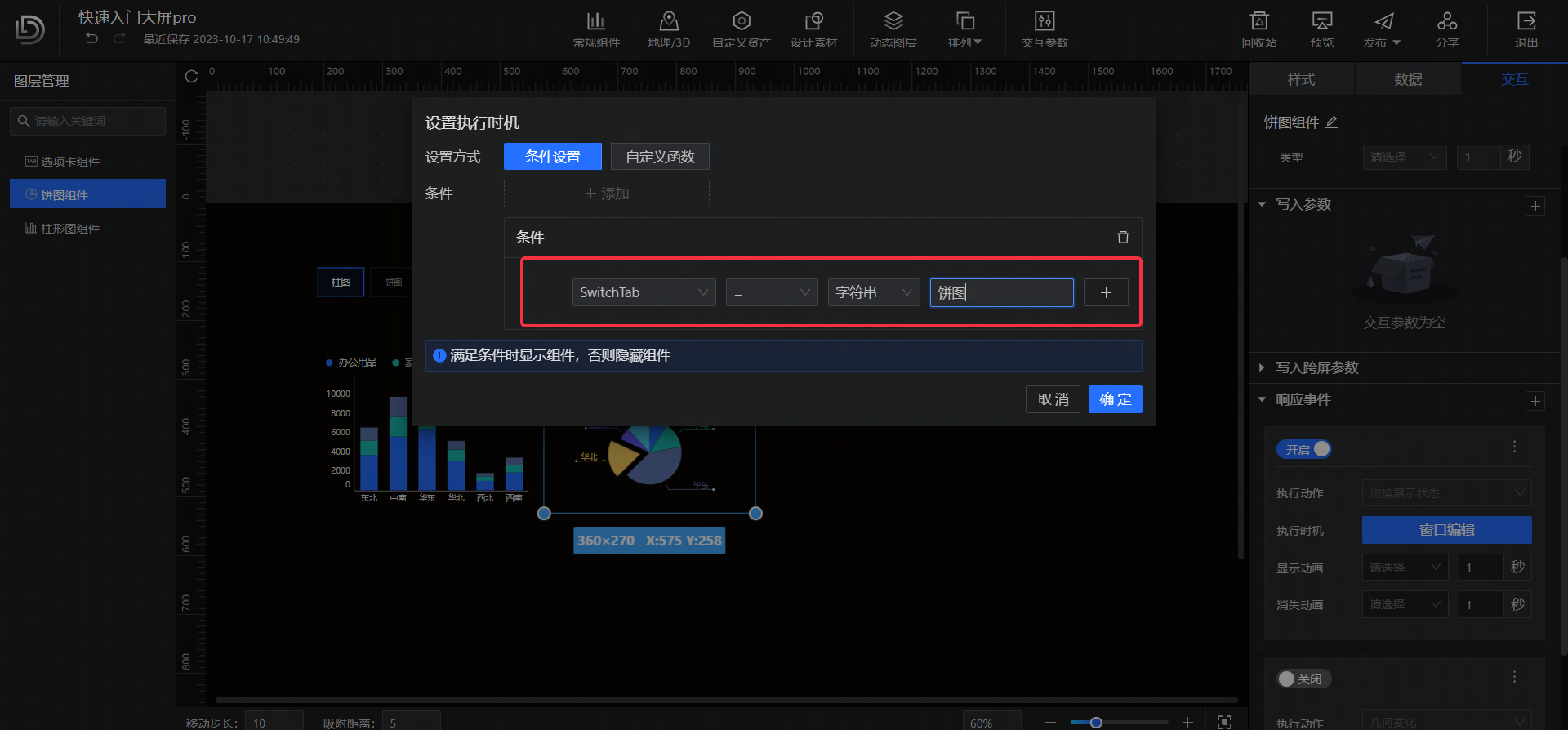Switch to the 样式 tab
This screenshot has width=1568, height=730.
1301,79
